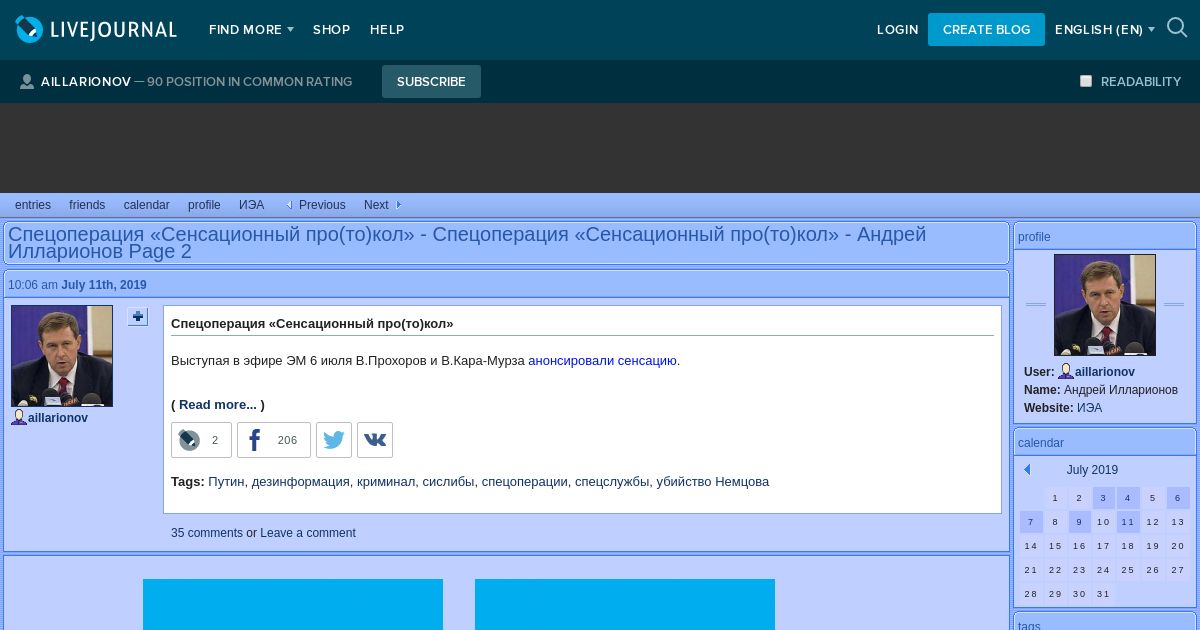The height and width of the screenshot is (630, 1200).
Task: Click the left blue advertisement banner
Action: 293,604
